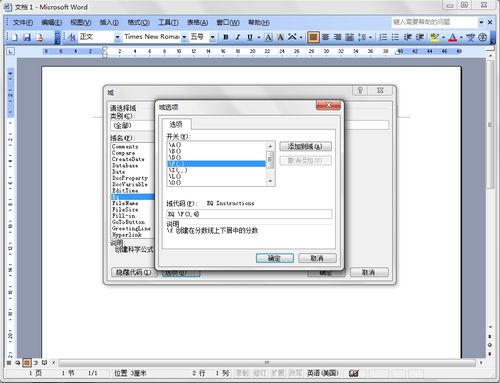This screenshot has height=383, width=500.
Task: Click the distributed alignment icon
Action: coord(349,37)
